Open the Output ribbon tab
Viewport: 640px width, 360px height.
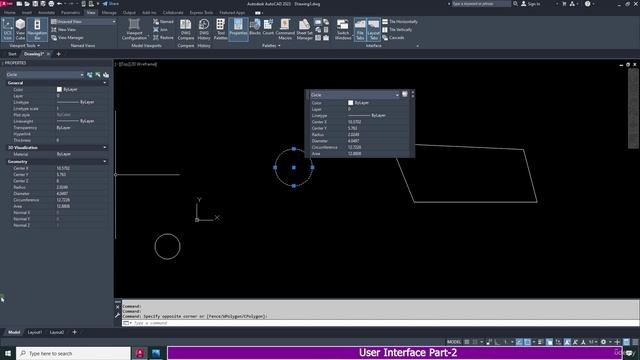(129, 13)
